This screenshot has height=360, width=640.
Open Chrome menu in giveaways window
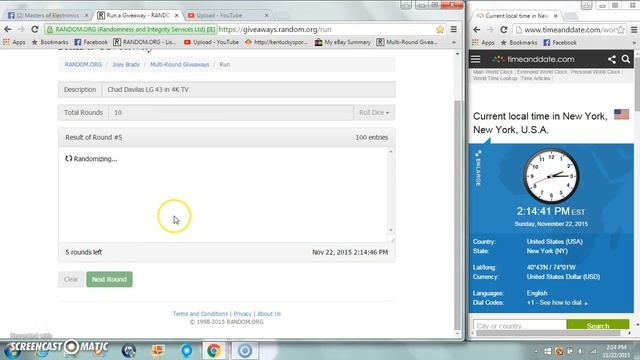coord(453,29)
